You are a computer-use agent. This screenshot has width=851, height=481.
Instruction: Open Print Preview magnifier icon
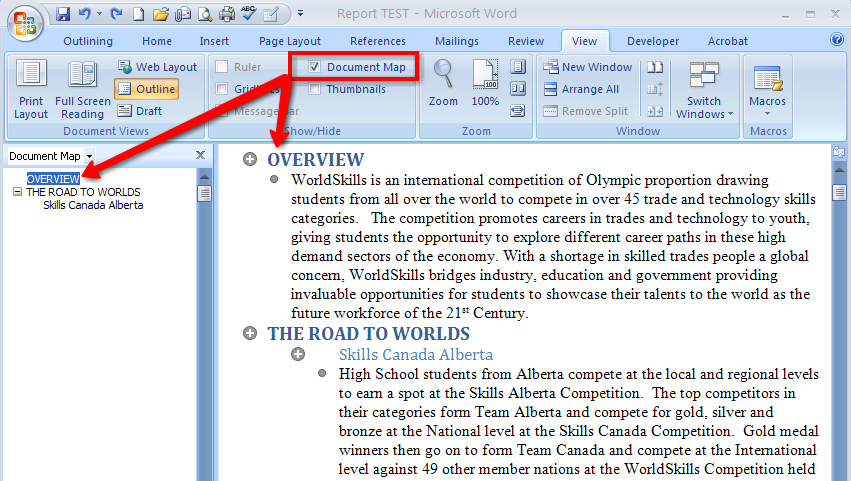click(x=205, y=14)
